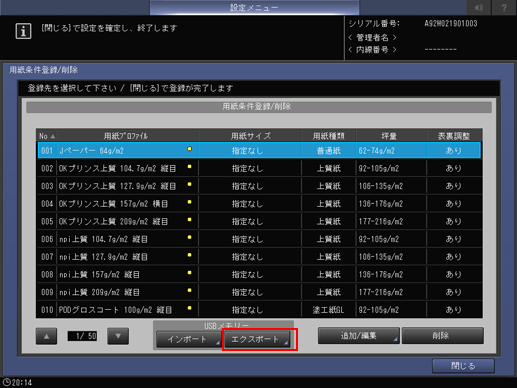Select row 009 npi上質 209g/m2

259,292
